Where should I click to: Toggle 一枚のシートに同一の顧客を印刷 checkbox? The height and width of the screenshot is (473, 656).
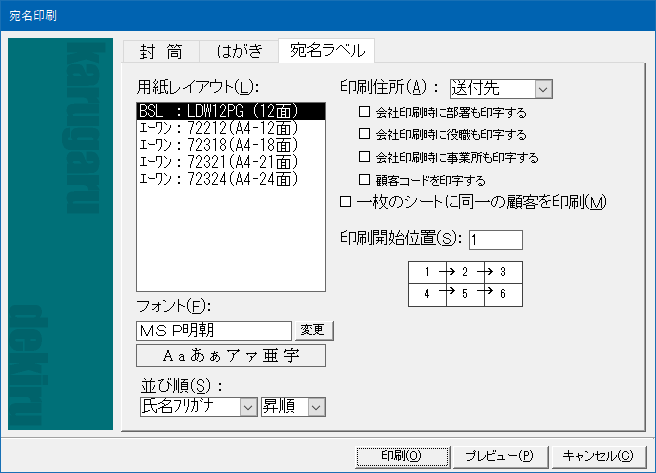[346, 203]
